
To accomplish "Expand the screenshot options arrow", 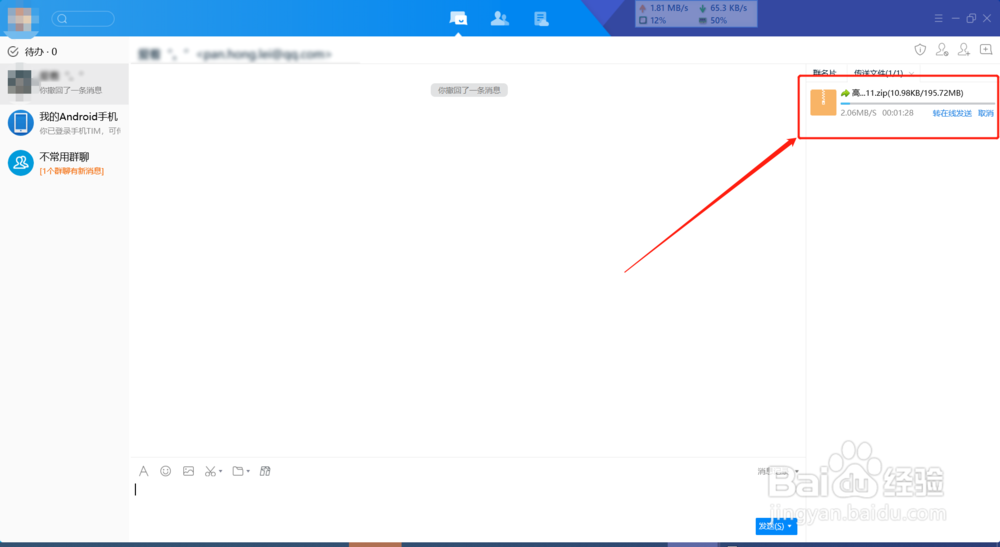I will (221, 471).
